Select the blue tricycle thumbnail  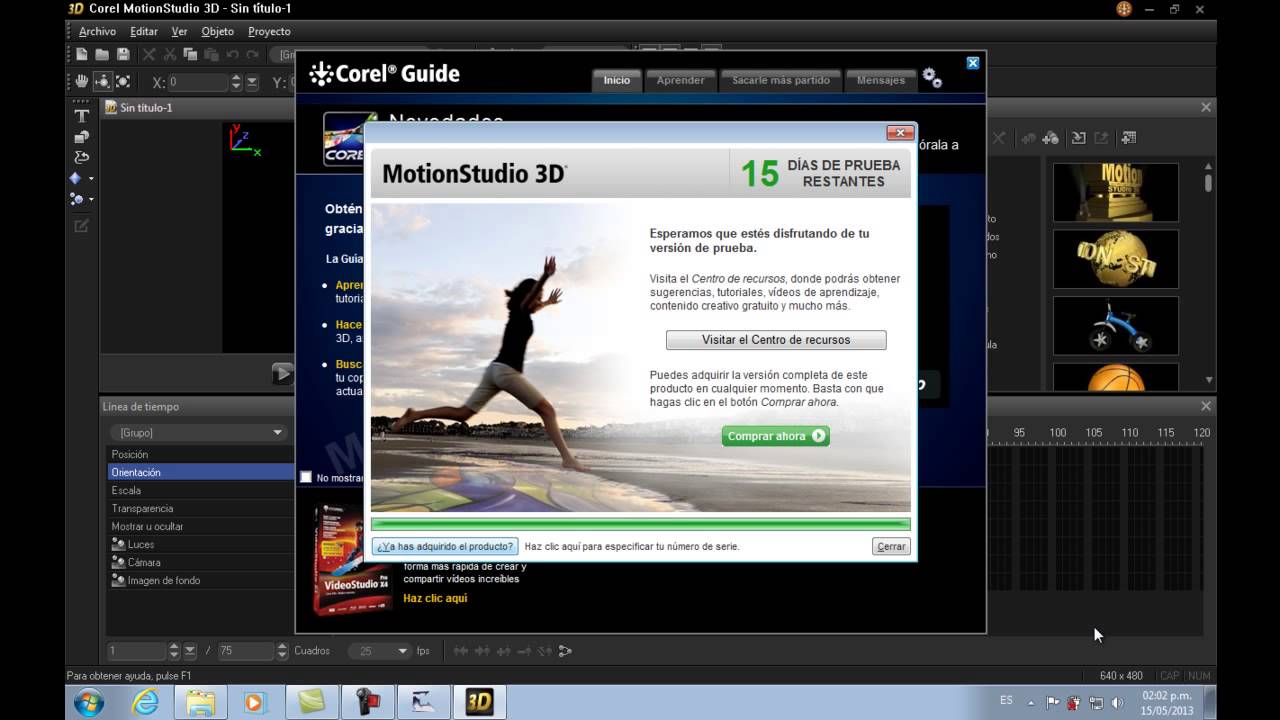point(1116,326)
